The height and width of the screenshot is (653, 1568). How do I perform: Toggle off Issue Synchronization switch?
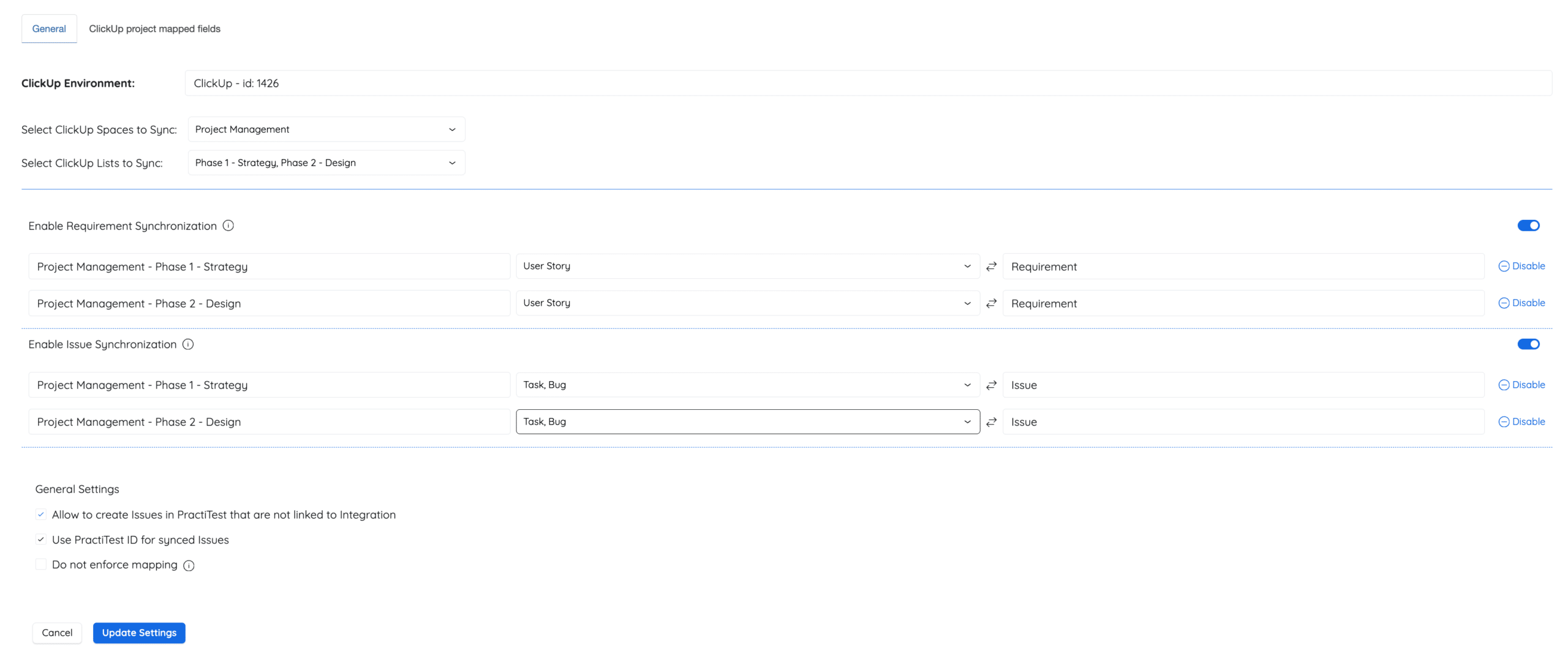[1528, 344]
